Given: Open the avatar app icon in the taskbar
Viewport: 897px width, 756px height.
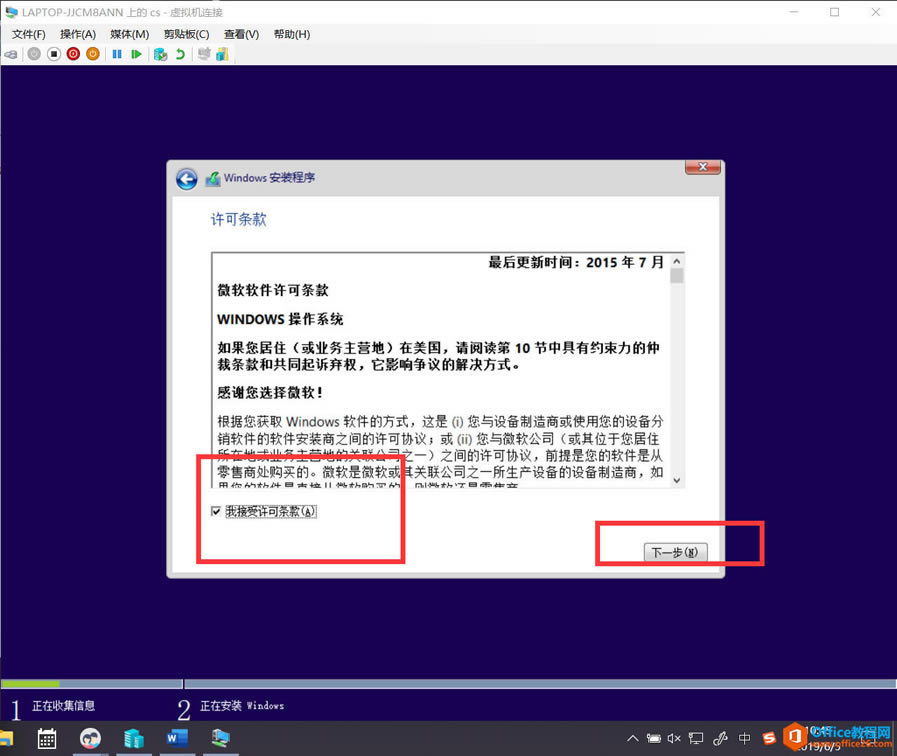Looking at the screenshot, I should coord(90,738).
